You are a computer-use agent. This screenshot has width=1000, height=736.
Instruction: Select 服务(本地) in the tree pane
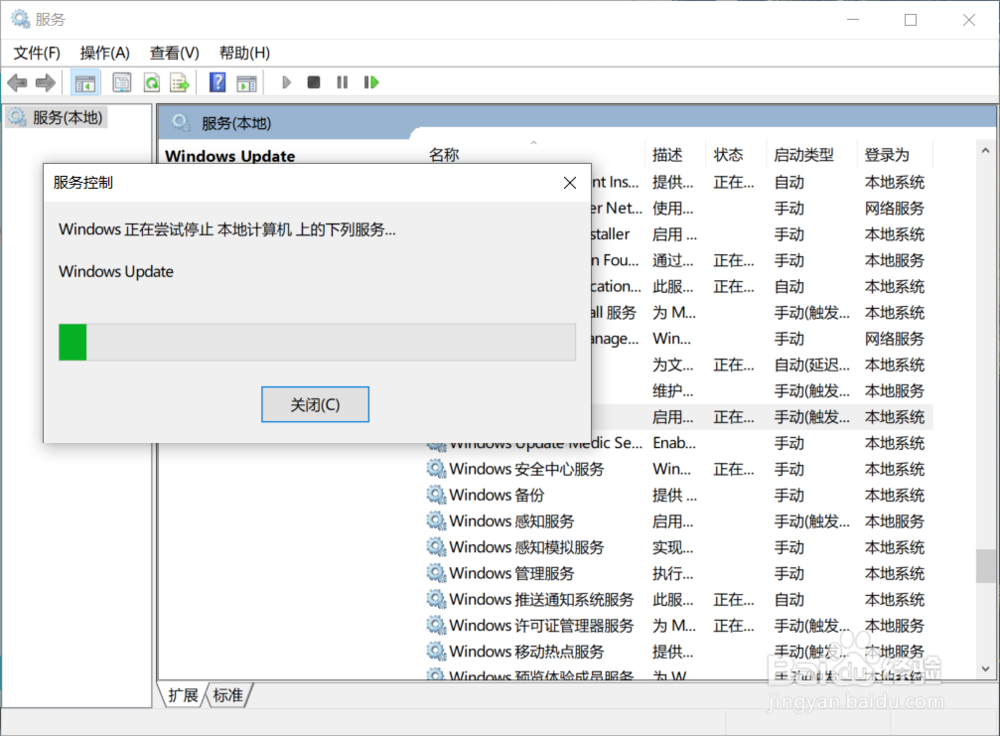click(x=57, y=117)
